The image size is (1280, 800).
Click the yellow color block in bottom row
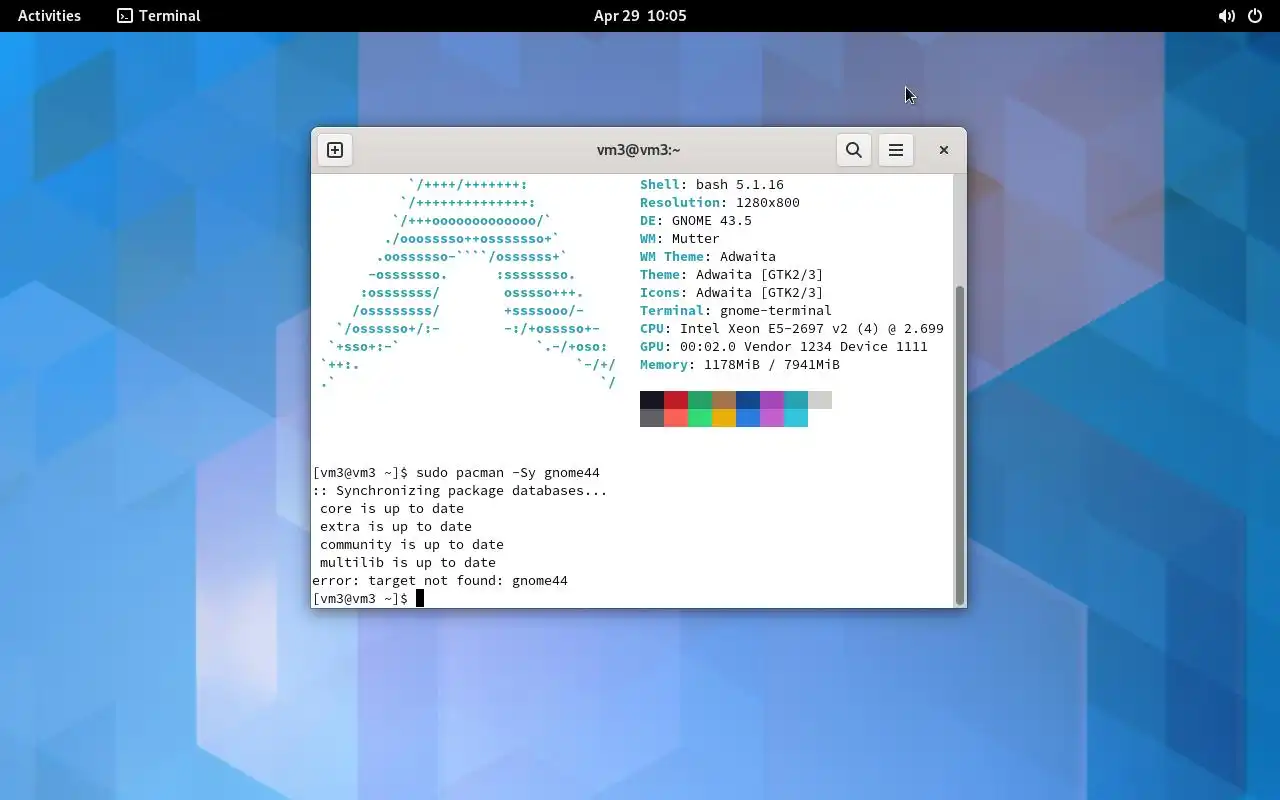click(724, 418)
